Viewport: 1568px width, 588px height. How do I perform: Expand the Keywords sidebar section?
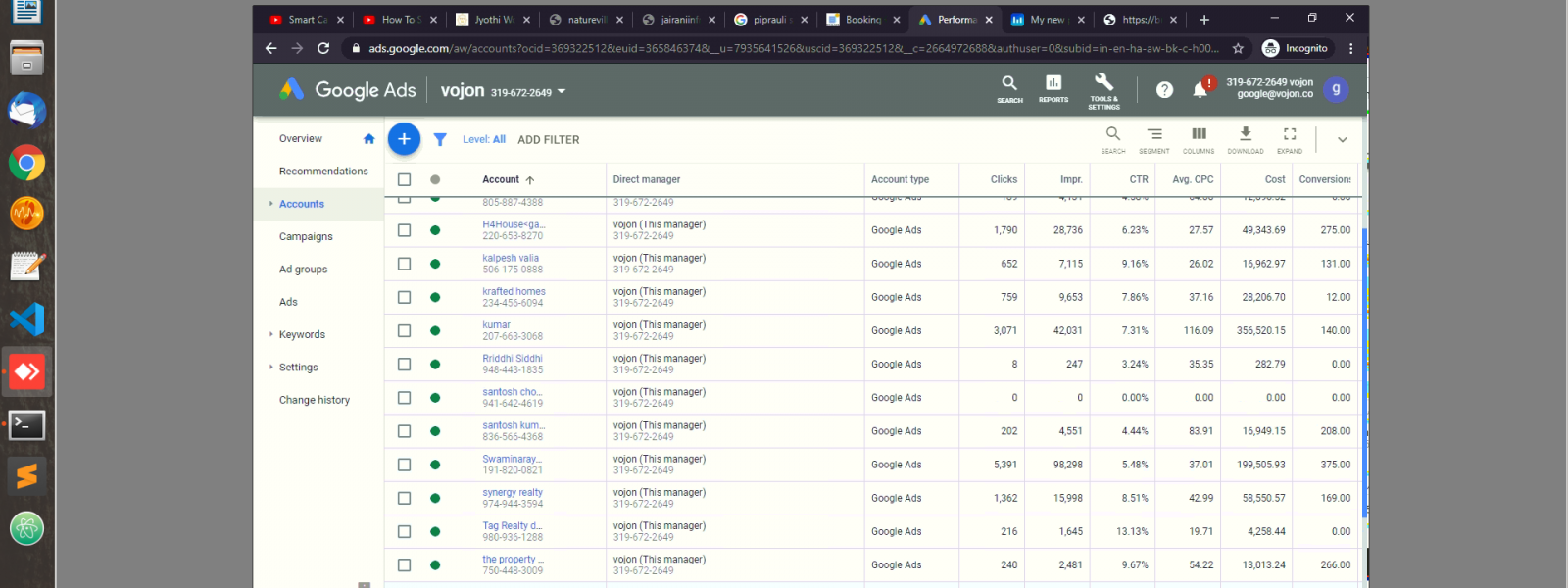tap(302, 335)
